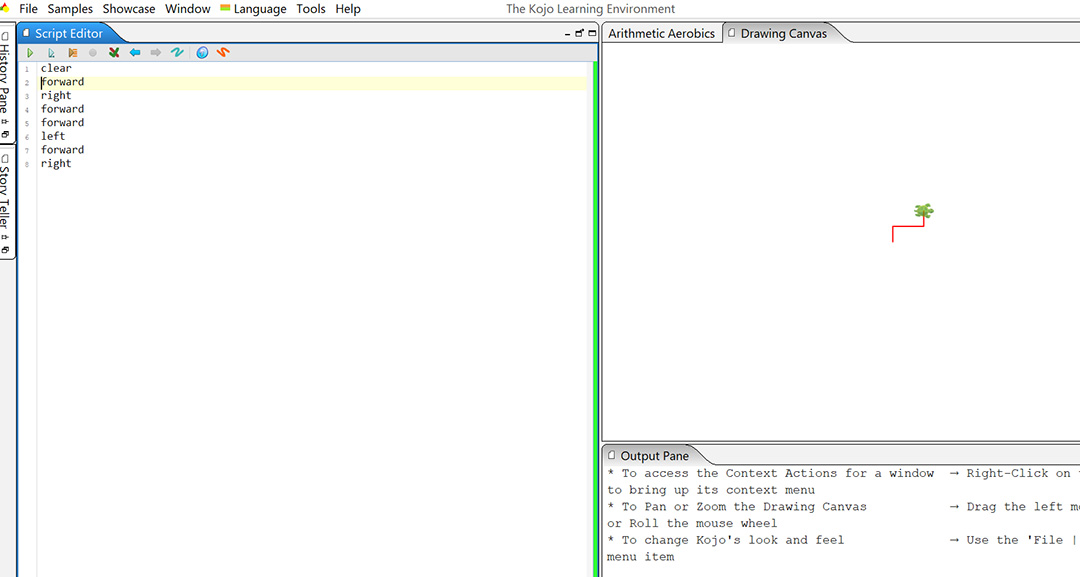Click the red-green Clear Editor icon
Screen dimensions: 1080x577
114,53
